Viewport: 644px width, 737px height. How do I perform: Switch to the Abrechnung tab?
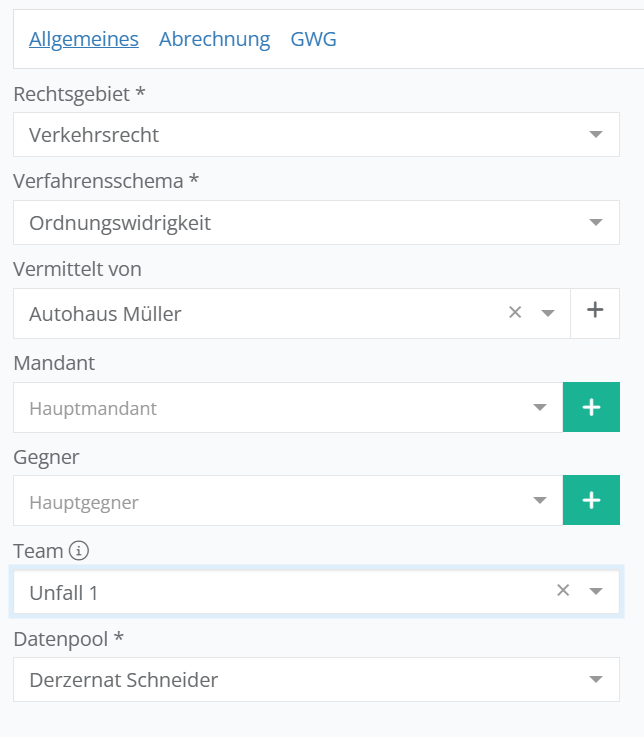(214, 39)
